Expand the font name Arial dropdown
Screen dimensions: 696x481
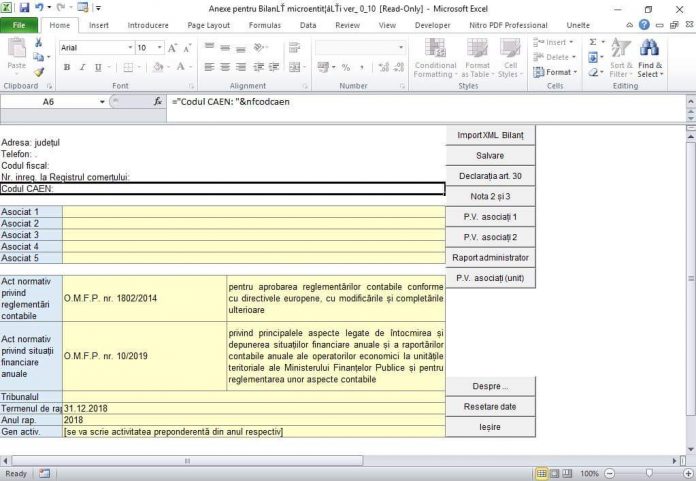point(130,47)
